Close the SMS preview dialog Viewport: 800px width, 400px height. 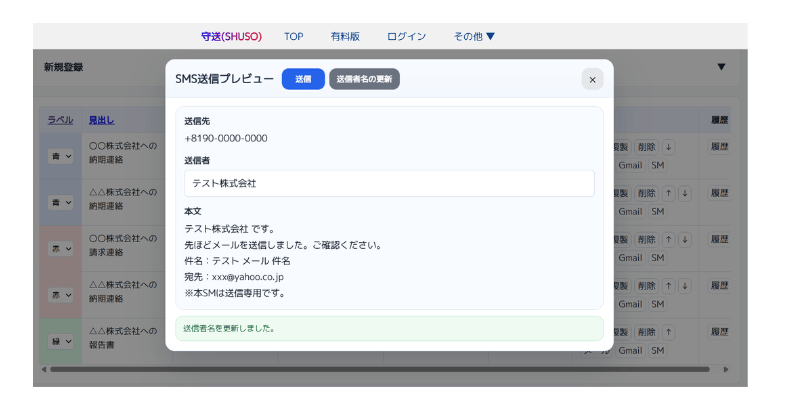click(592, 80)
